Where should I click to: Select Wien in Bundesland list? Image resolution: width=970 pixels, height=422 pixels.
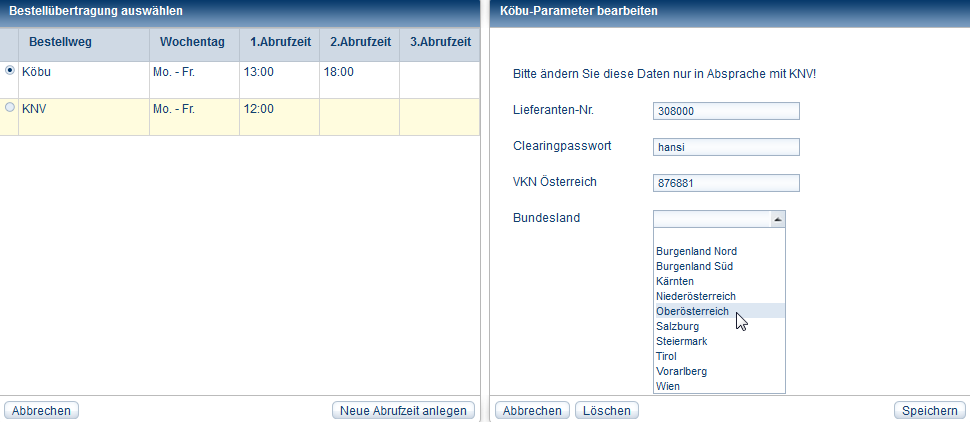[668, 386]
